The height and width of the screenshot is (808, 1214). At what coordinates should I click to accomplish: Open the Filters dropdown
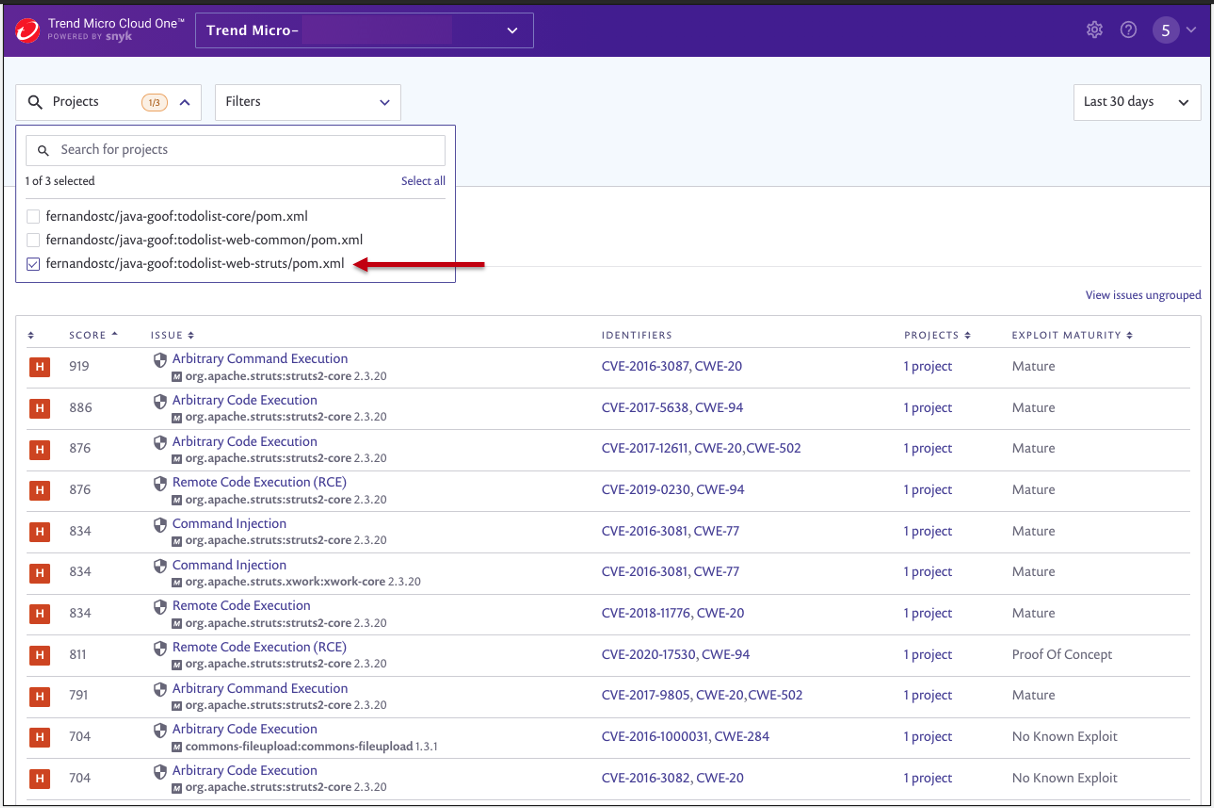tap(308, 102)
